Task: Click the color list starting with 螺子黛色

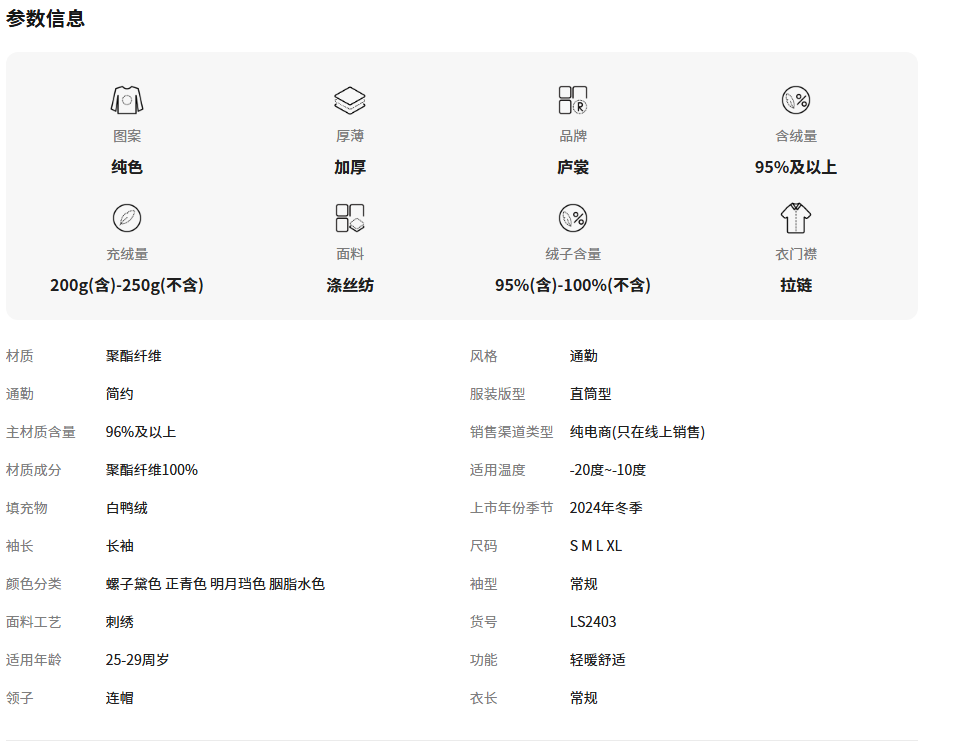Action: [x=215, y=584]
